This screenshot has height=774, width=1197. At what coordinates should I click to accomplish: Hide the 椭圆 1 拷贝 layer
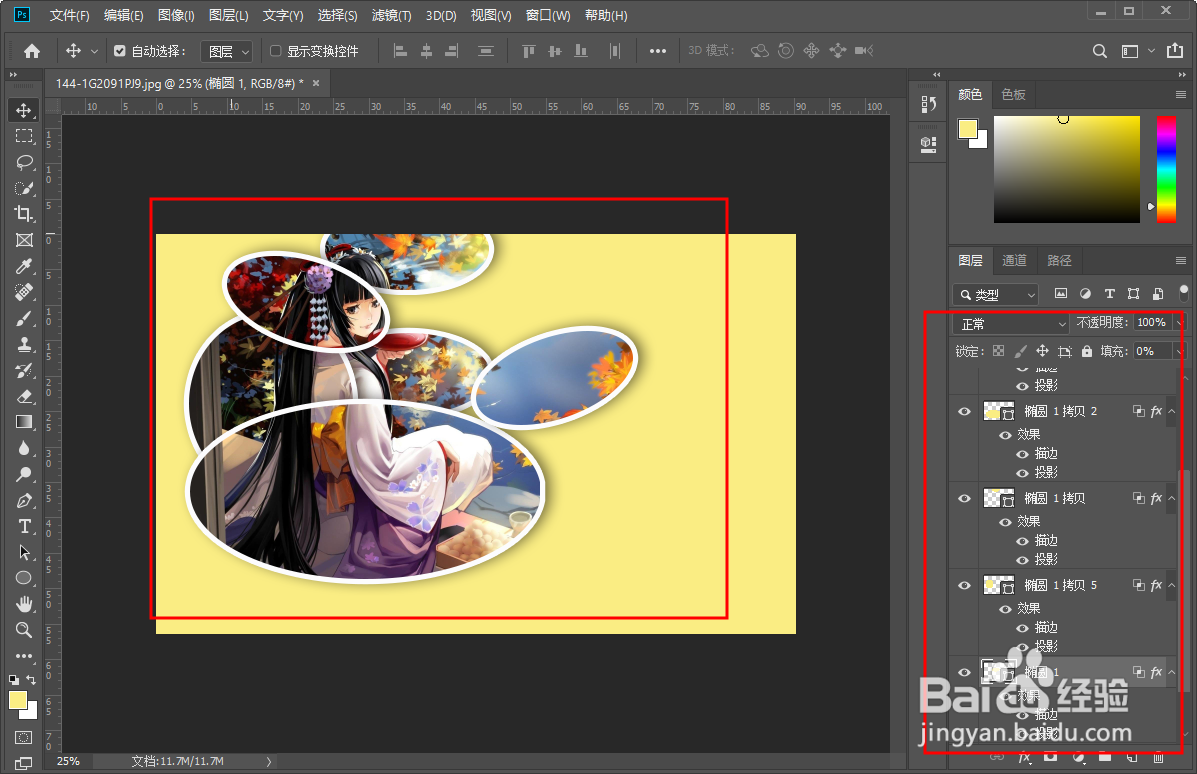coord(964,498)
